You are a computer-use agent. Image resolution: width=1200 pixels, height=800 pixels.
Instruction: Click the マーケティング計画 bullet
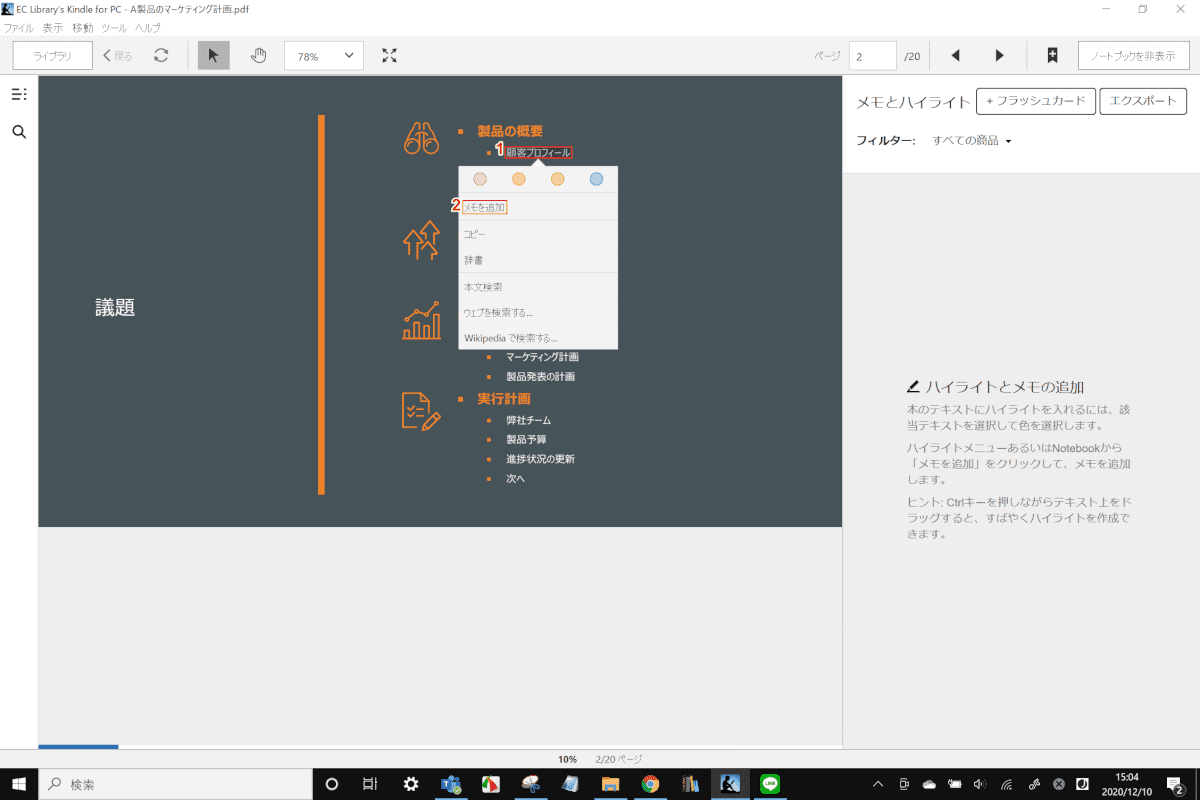[x=542, y=357]
